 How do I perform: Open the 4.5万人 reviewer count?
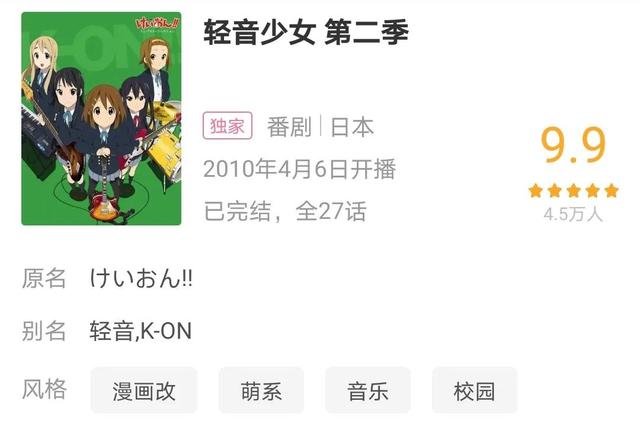pyautogui.click(x=573, y=214)
